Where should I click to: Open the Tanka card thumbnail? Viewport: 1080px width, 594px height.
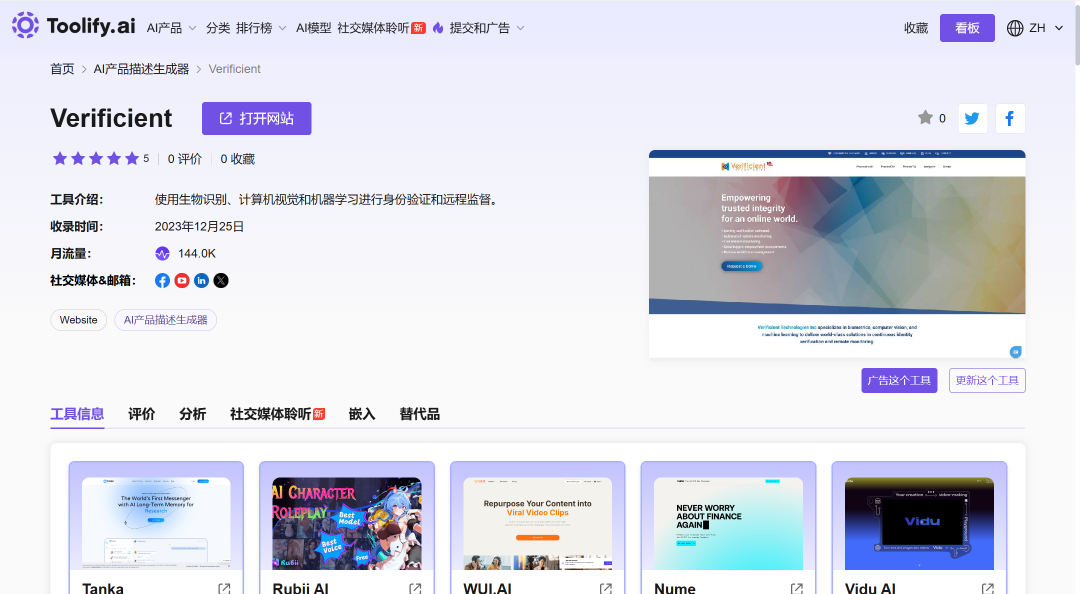pyautogui.click(x=156, y=524)
